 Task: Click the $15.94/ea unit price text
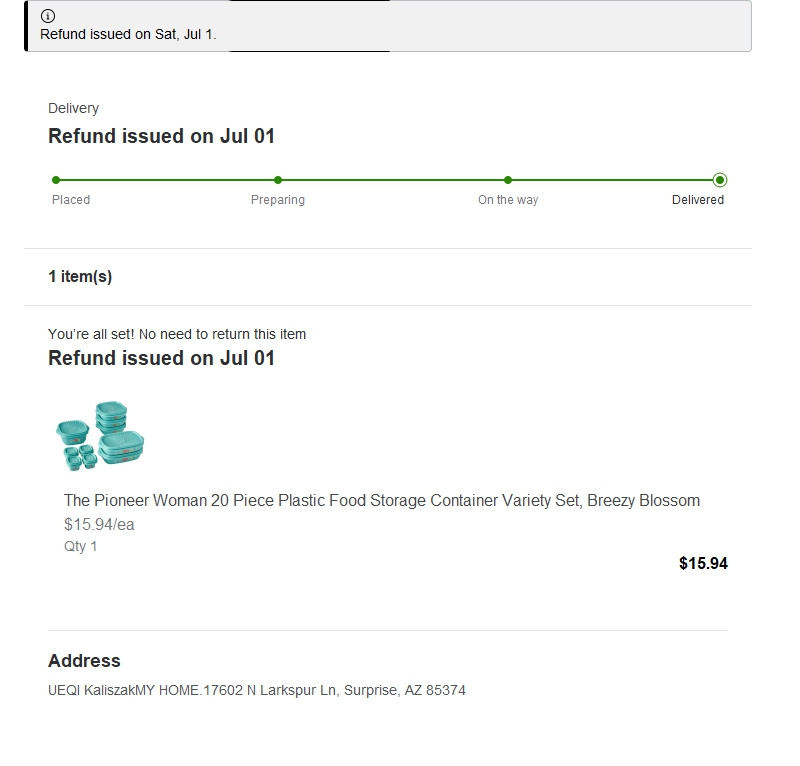click(98, 524)
